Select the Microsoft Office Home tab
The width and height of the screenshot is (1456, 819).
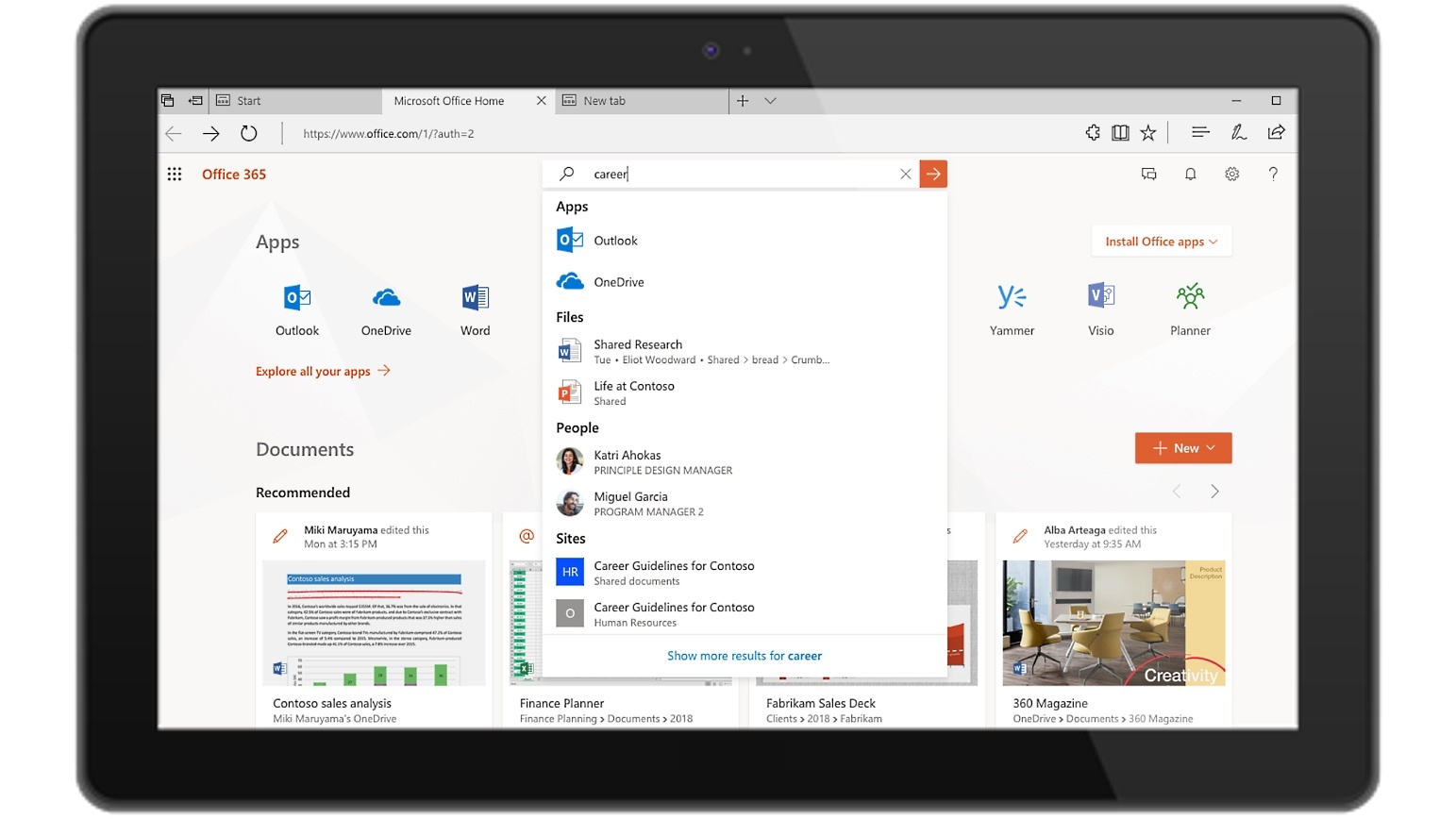[x=468, y=100]
